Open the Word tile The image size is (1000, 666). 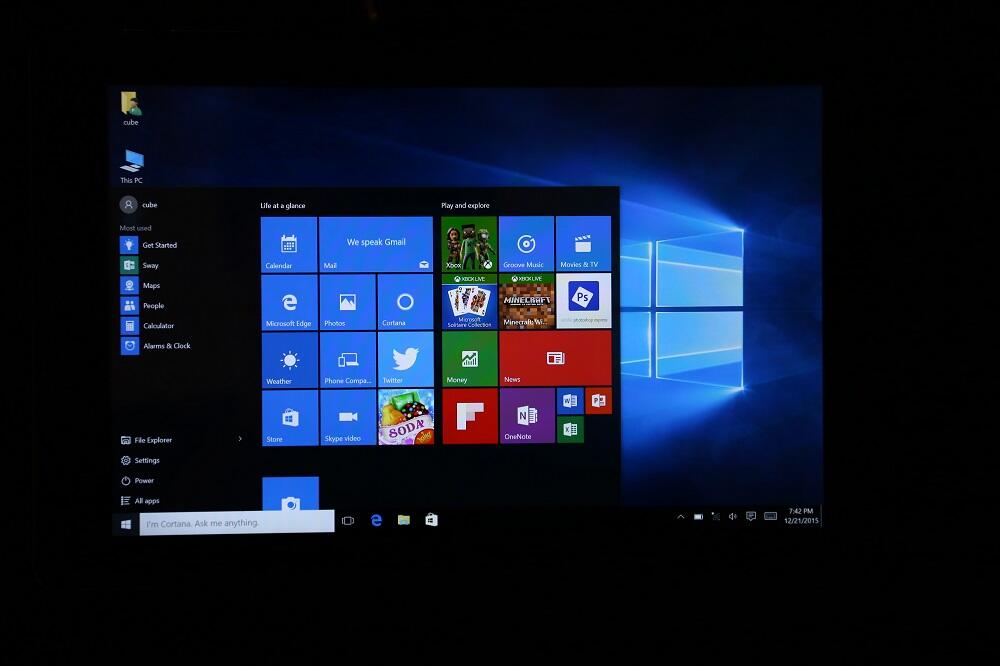coord(570,401)
